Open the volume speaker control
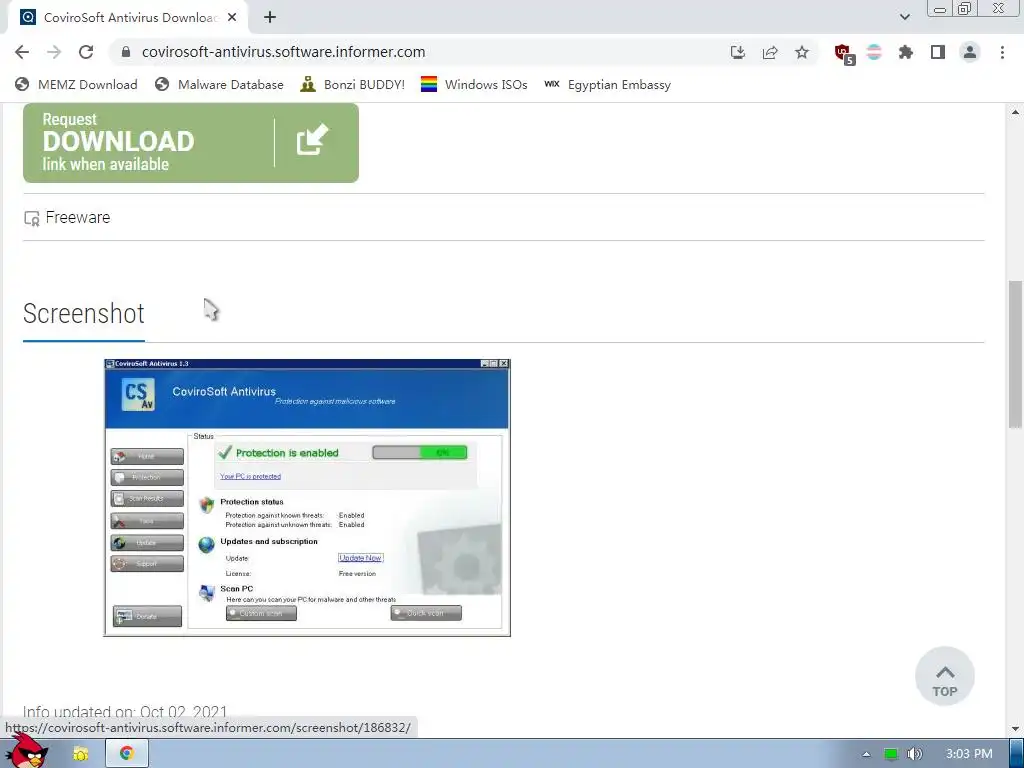The width and height of the screenshot is (1024, 768). 915,754
